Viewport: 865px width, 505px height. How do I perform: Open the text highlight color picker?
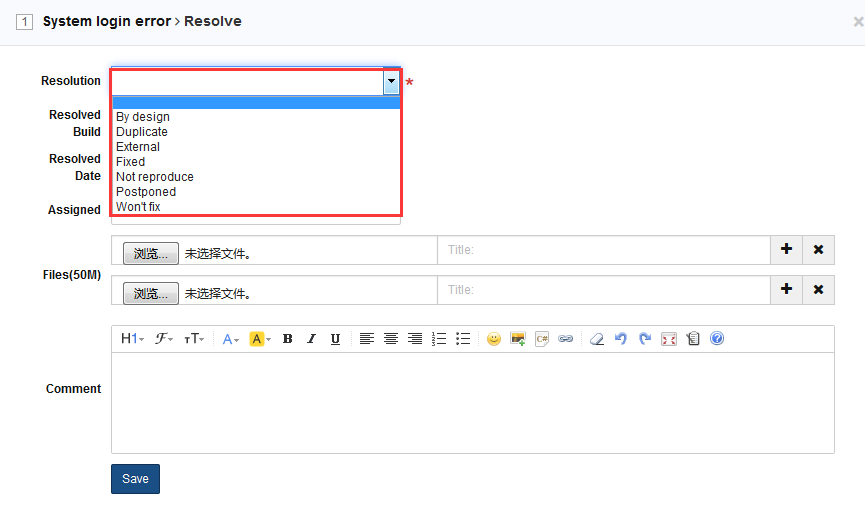(259, 339)
